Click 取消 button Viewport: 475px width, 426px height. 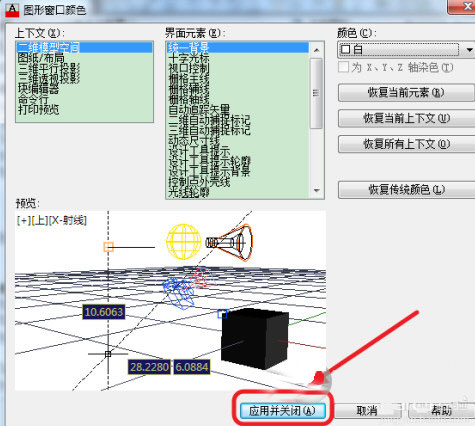[367, 411]
